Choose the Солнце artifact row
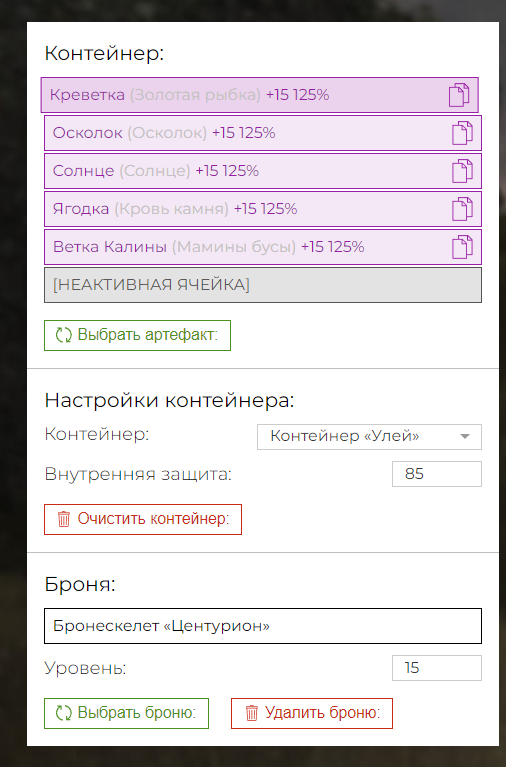The width and height of the screenshot is (506, 767). 263,171
